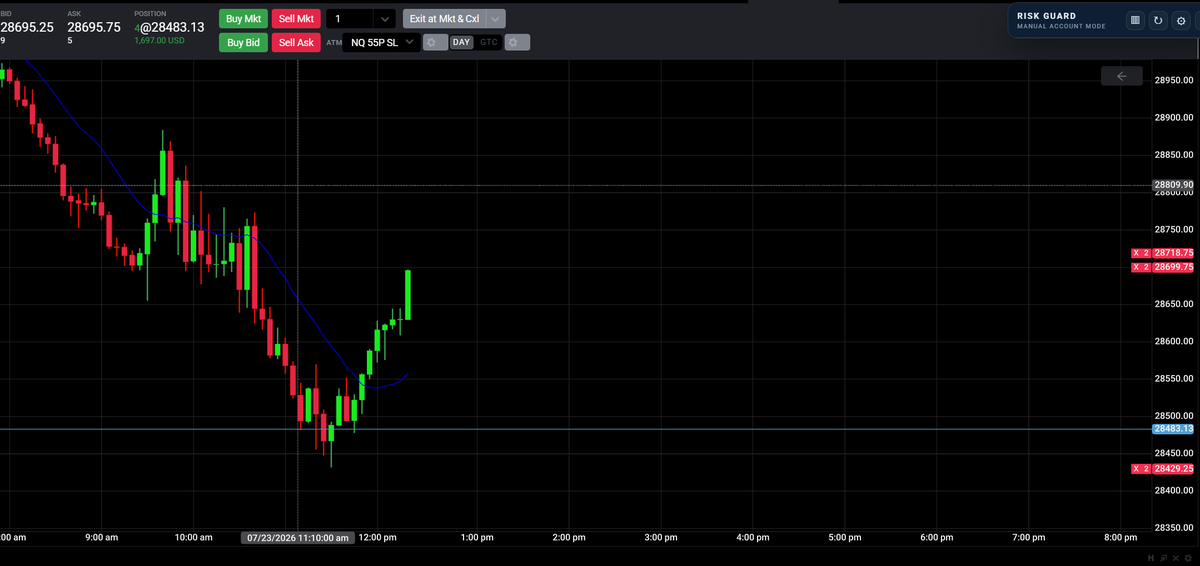Click the Buy Mkt button
The height and width of the screenshot is (566, 1200).
pos(243,18)
